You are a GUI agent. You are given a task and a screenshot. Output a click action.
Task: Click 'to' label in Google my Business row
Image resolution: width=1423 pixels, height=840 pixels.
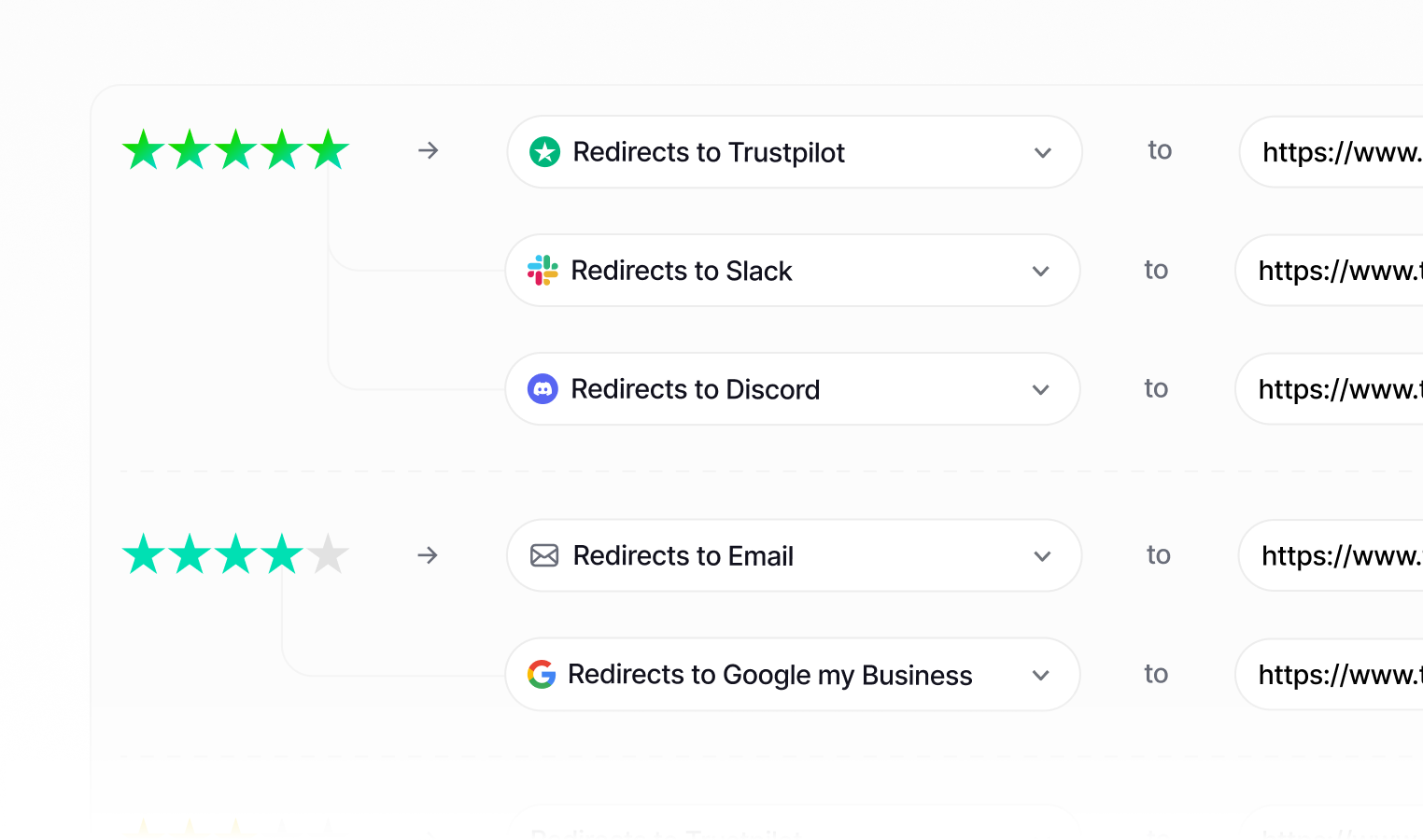tap(1156, 674)
